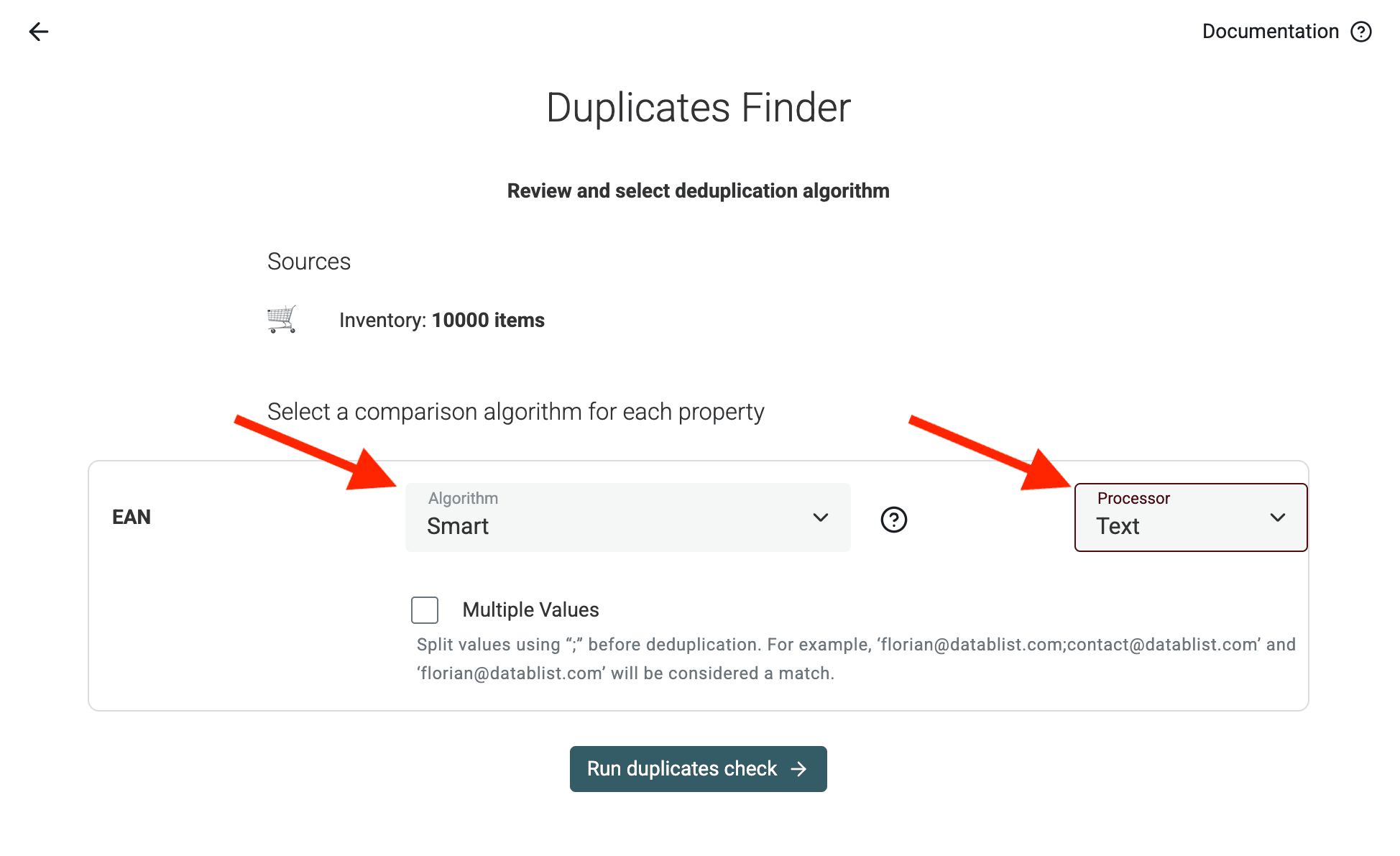Image resolution: width=1400 pixels, height=856 pixels.
Task: Open the Processor dropdown showing Text
Action: click(1189, 517)
